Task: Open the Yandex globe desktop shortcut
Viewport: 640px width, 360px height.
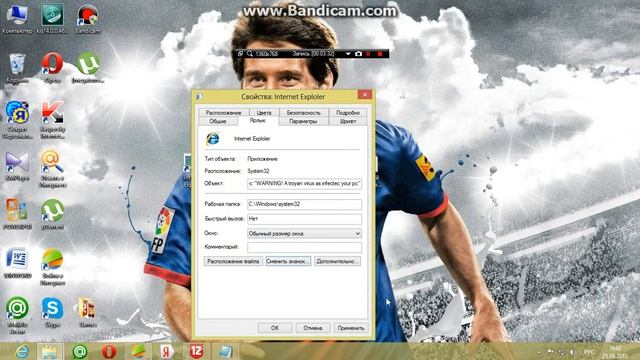Action: (x=17, y=119)
